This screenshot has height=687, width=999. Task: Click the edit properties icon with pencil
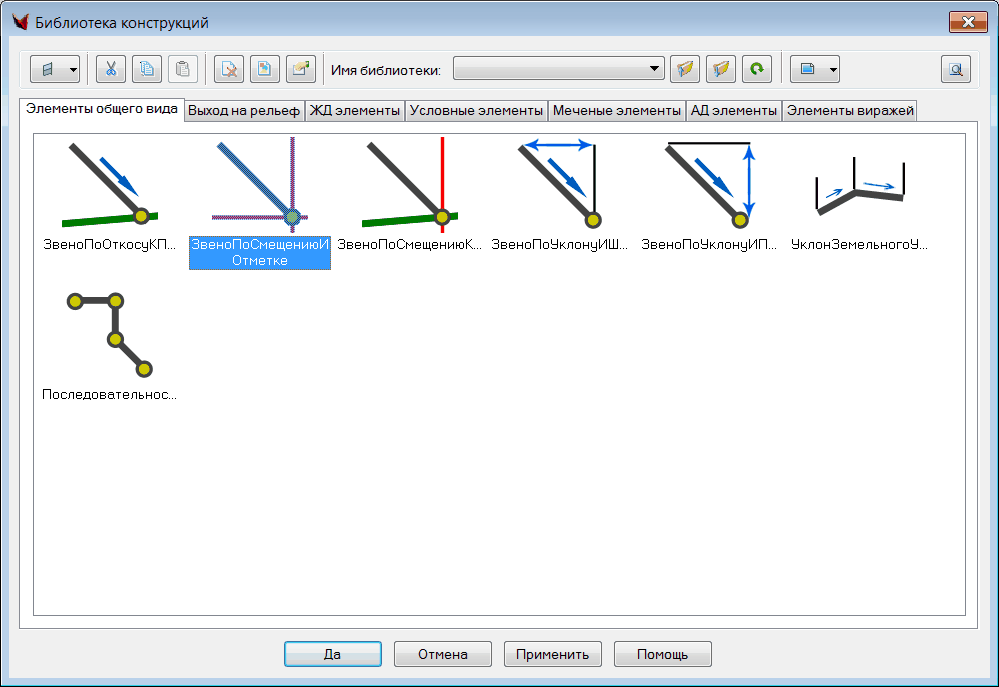(300, 69)
